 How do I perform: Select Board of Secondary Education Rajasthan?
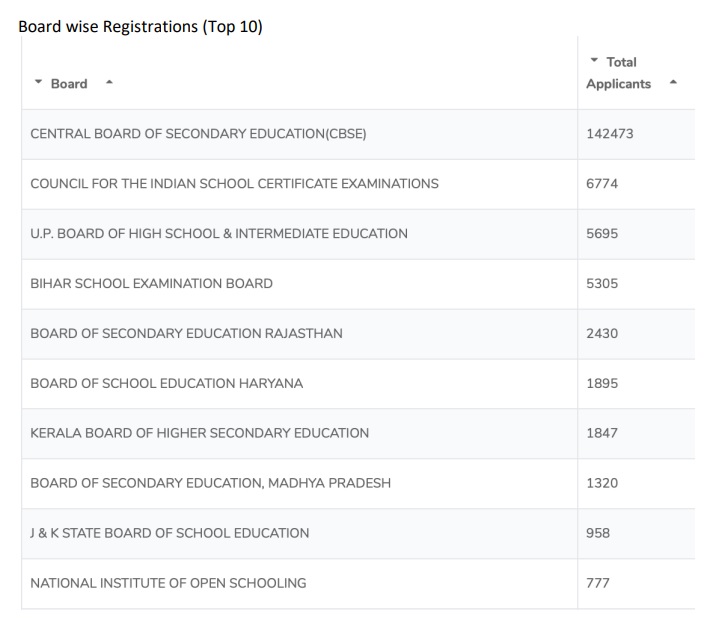pos(187,333)
